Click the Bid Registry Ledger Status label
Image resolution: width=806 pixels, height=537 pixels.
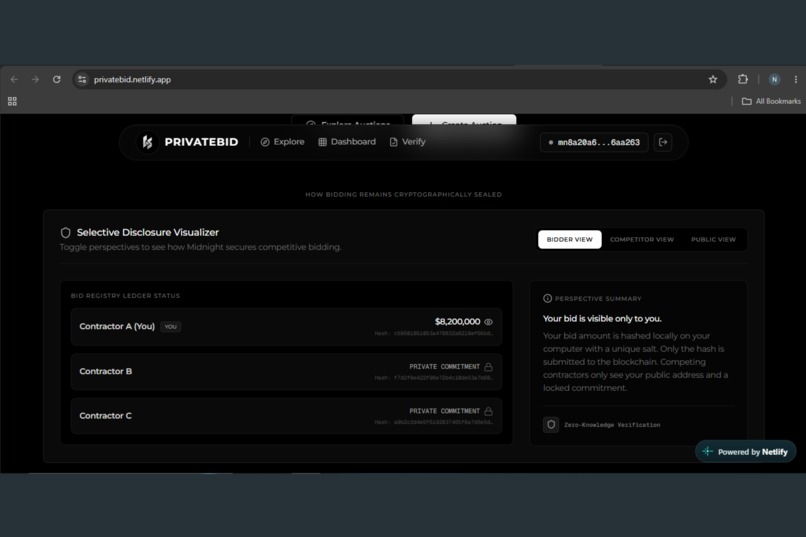tap(125, 296)
